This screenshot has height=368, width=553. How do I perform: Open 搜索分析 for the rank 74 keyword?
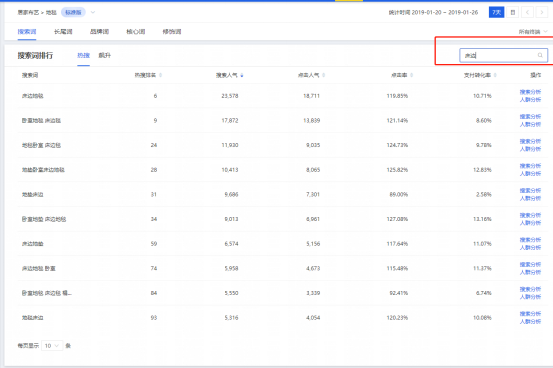(530, 265)
